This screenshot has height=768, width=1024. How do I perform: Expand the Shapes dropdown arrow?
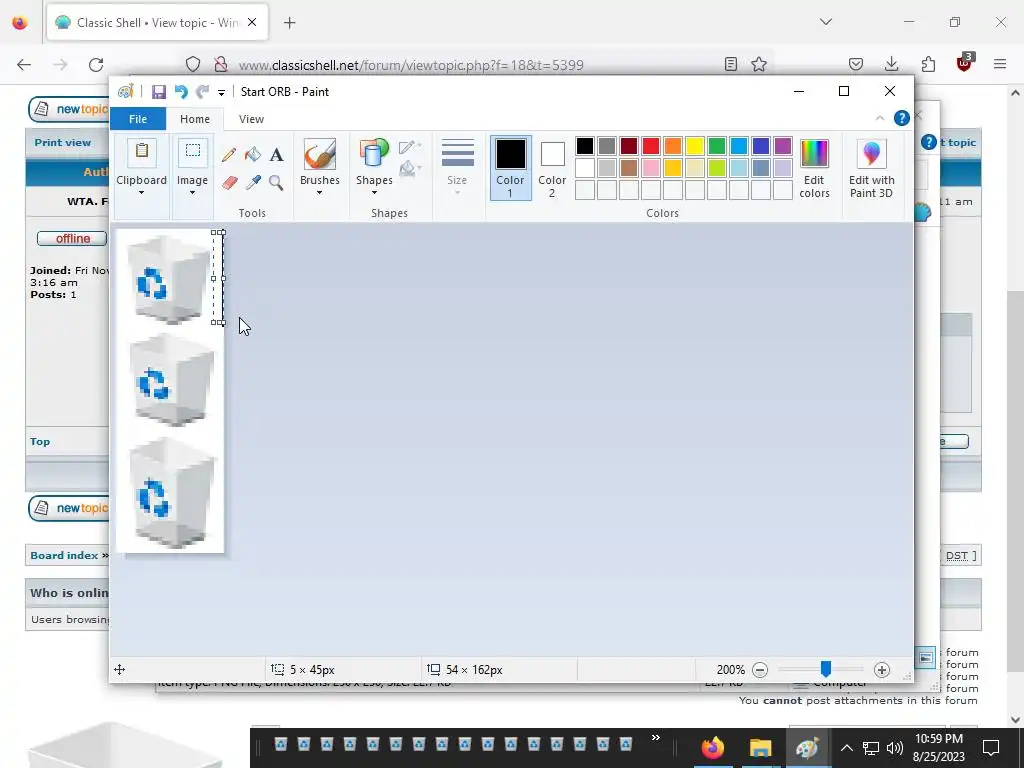374,193
